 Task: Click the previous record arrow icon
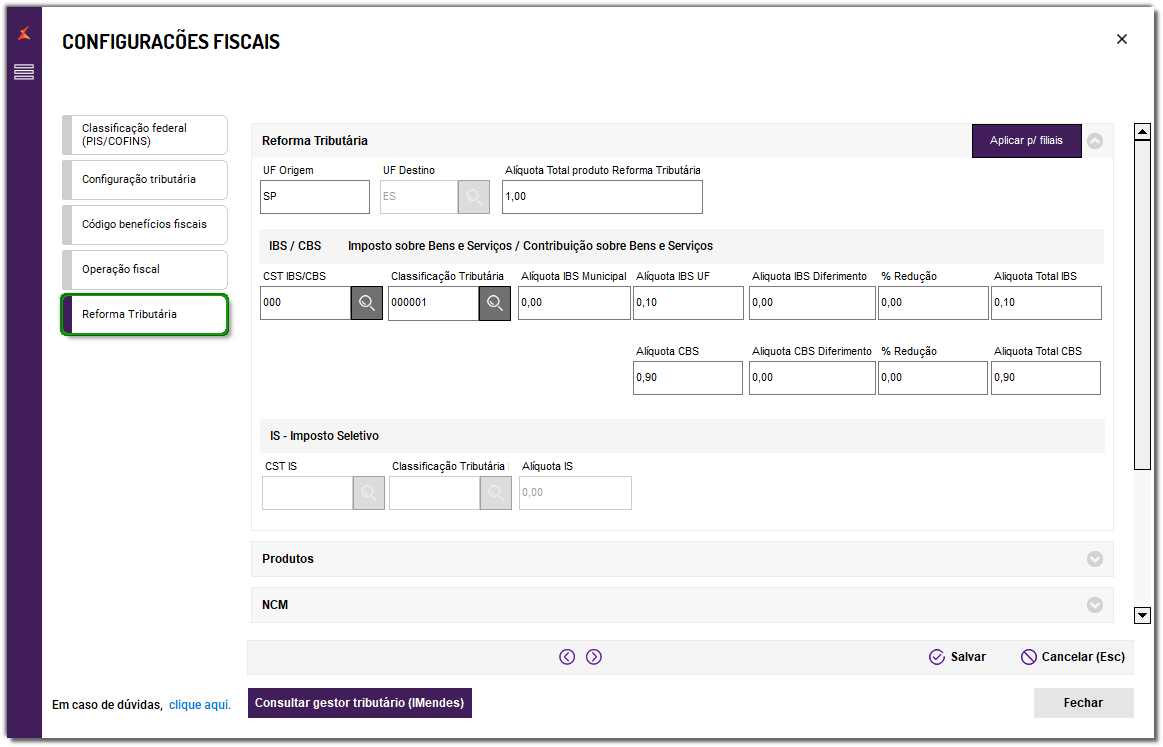pos(567,657)
